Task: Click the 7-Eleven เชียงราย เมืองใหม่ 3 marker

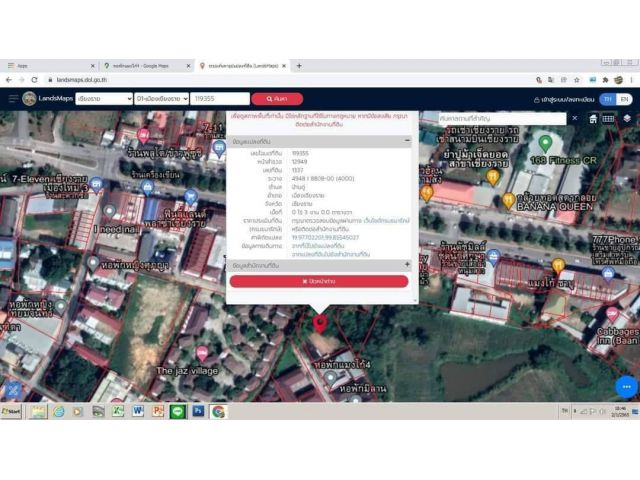Action: pos(96,185)
